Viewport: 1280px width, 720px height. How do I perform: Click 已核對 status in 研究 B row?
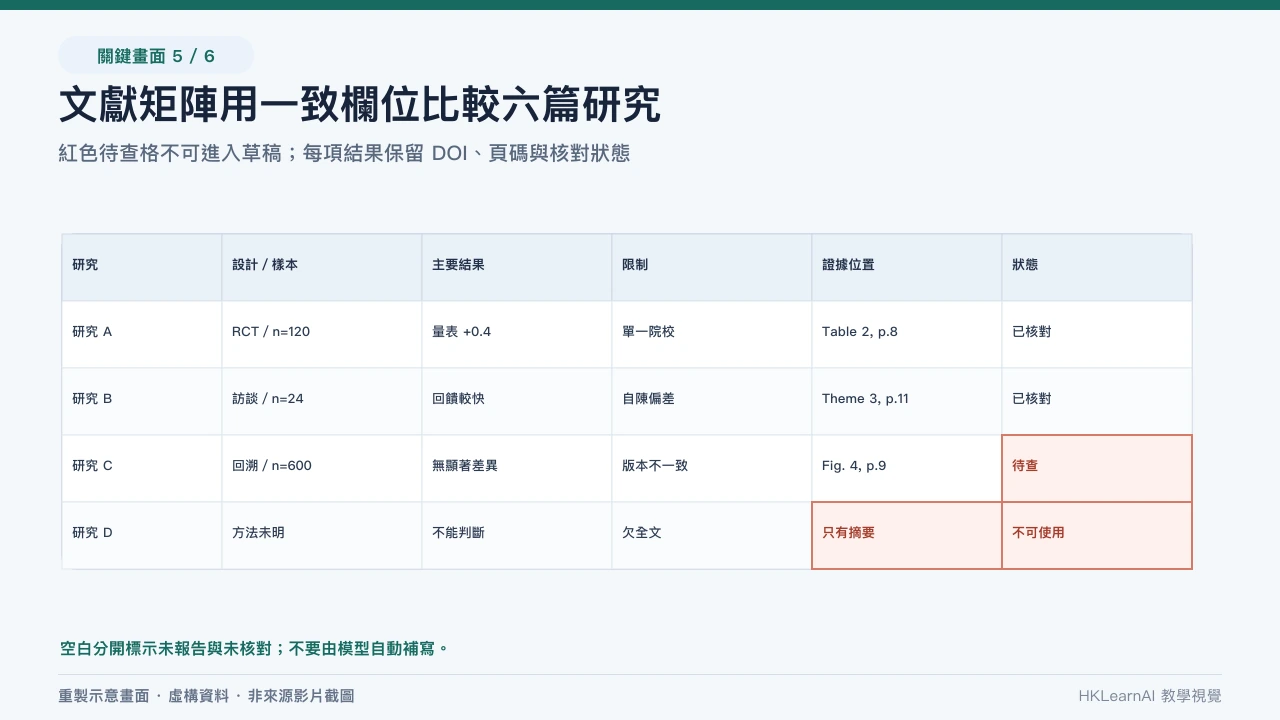tap(1097, 402)
